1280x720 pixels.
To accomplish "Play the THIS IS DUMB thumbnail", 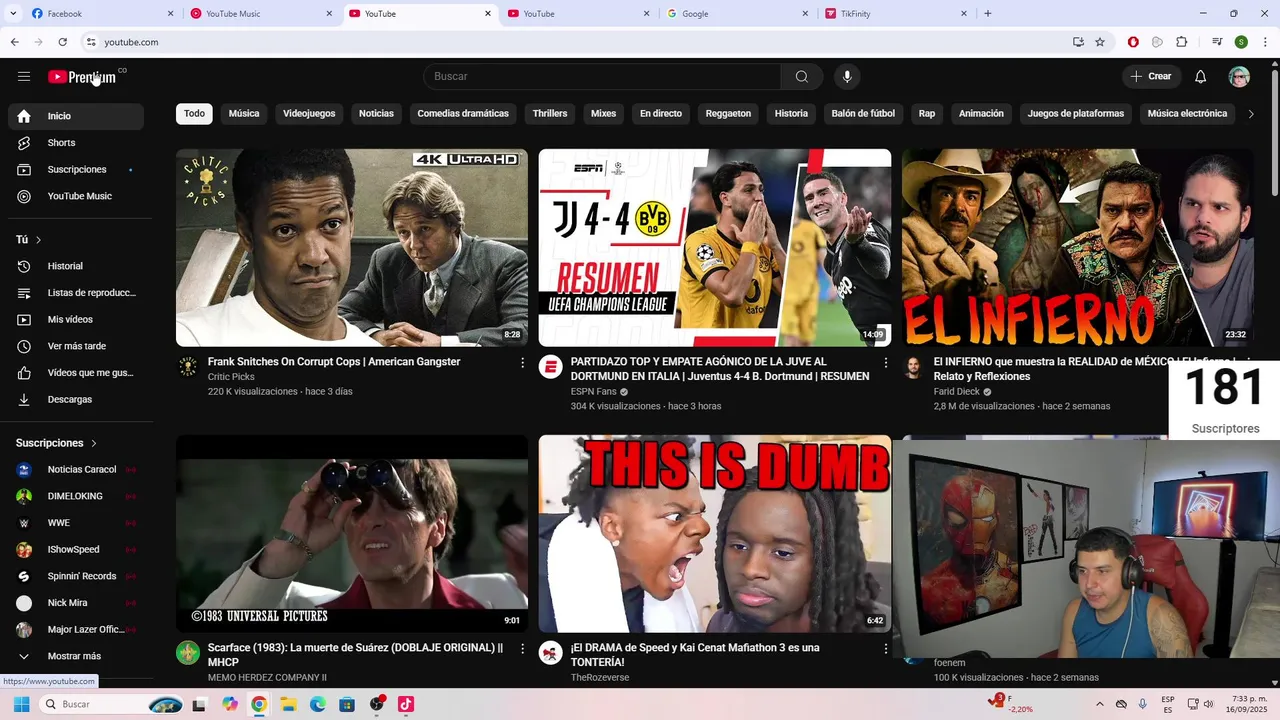I will tap(715, 534).
